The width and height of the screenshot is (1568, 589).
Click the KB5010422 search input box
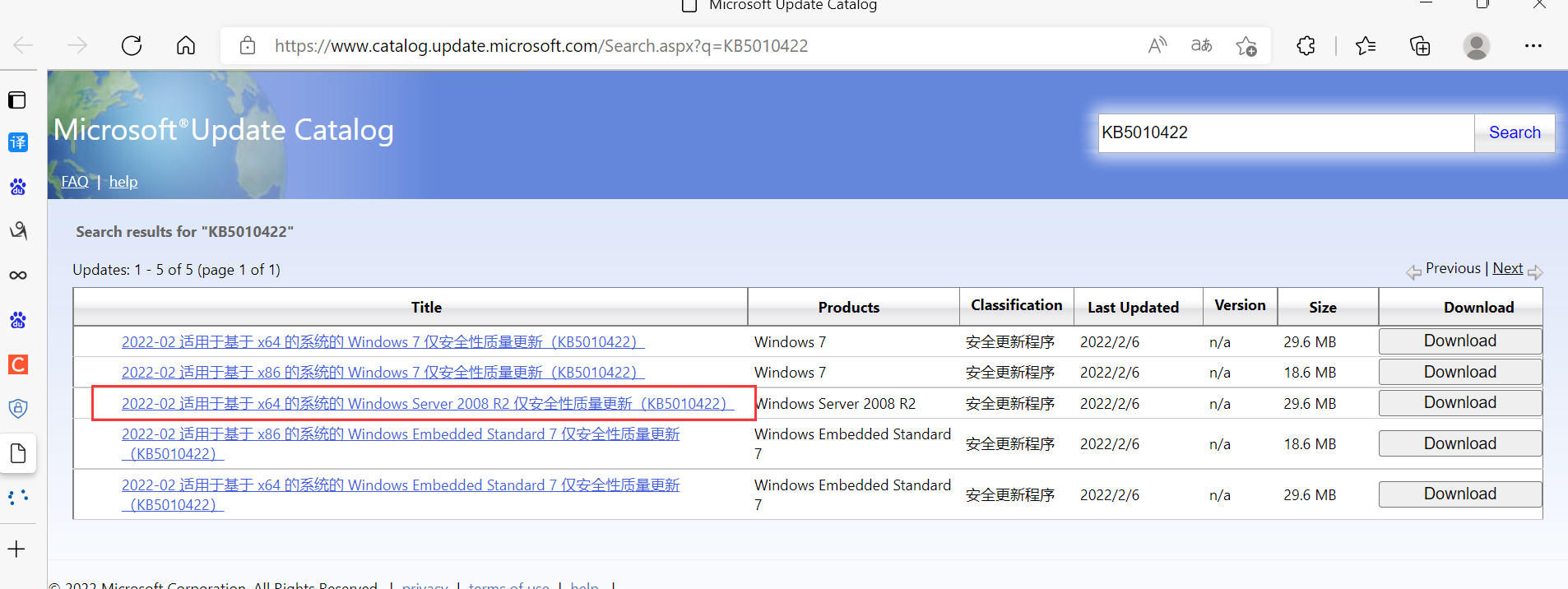[x=1286, y=132]
